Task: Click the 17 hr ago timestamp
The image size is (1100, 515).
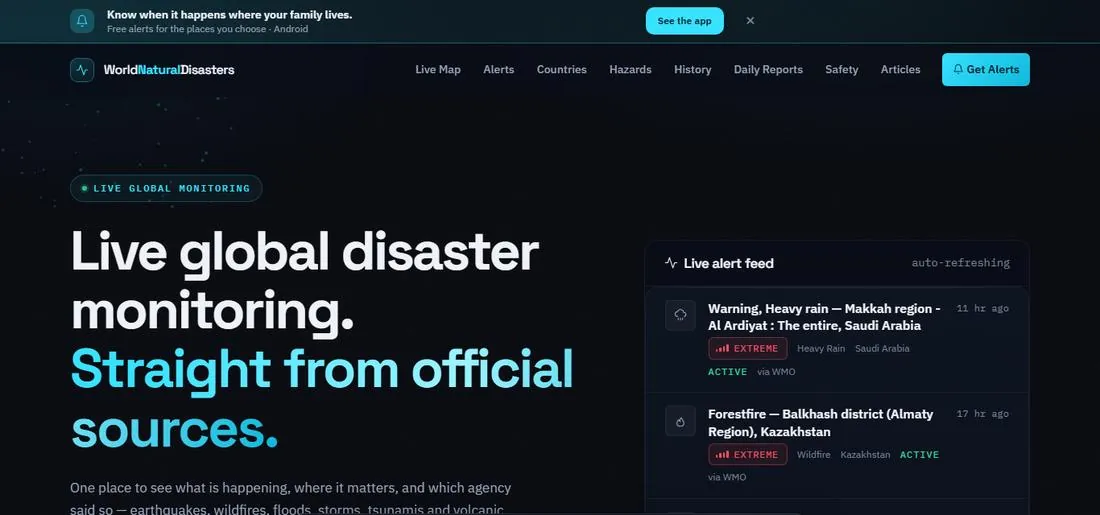Action: 983,414
